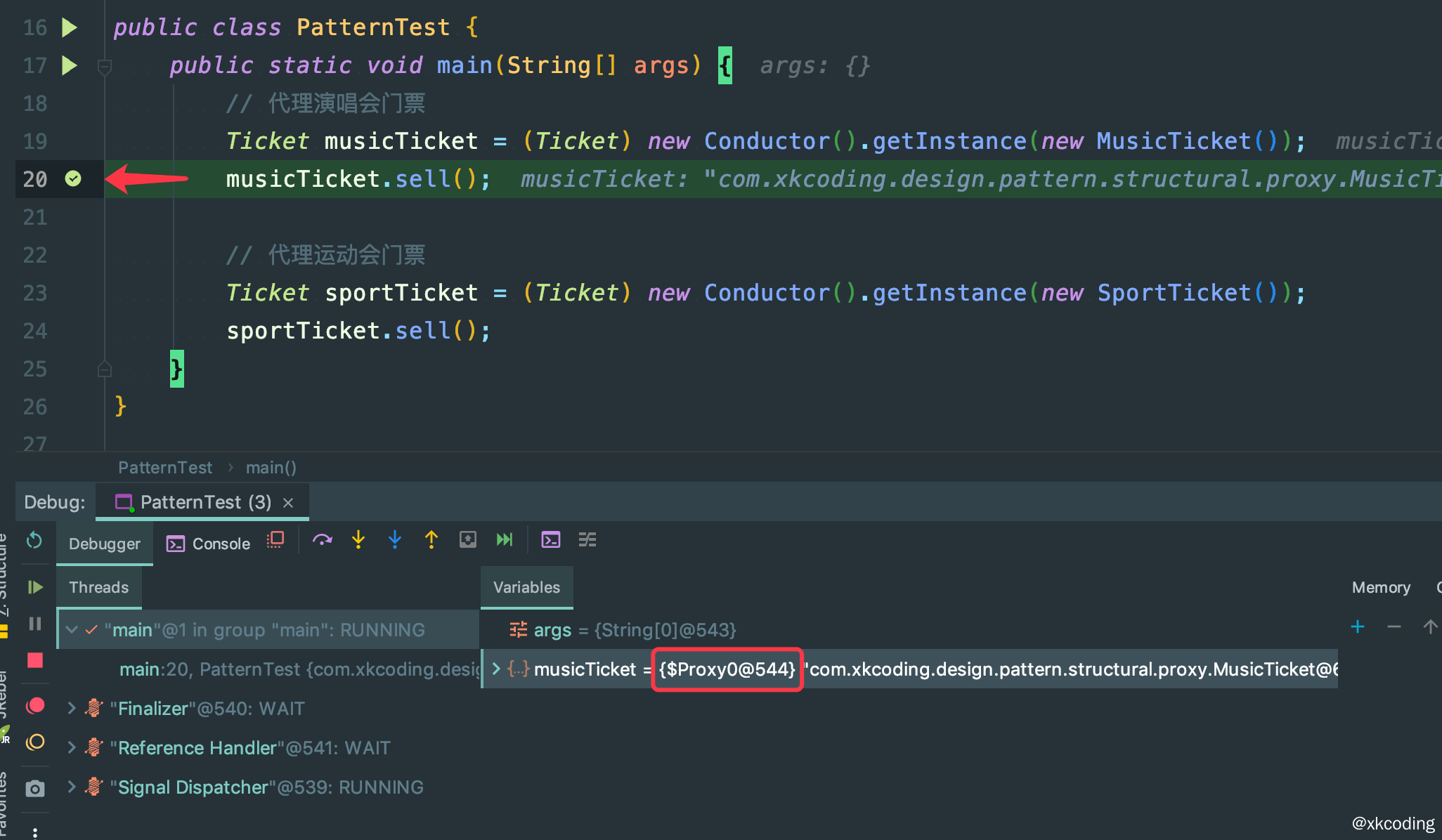The width and height of the screenshot is (1442, 840).
Task: Rerun PatternTest debug session icon
Action: point(34,541)
